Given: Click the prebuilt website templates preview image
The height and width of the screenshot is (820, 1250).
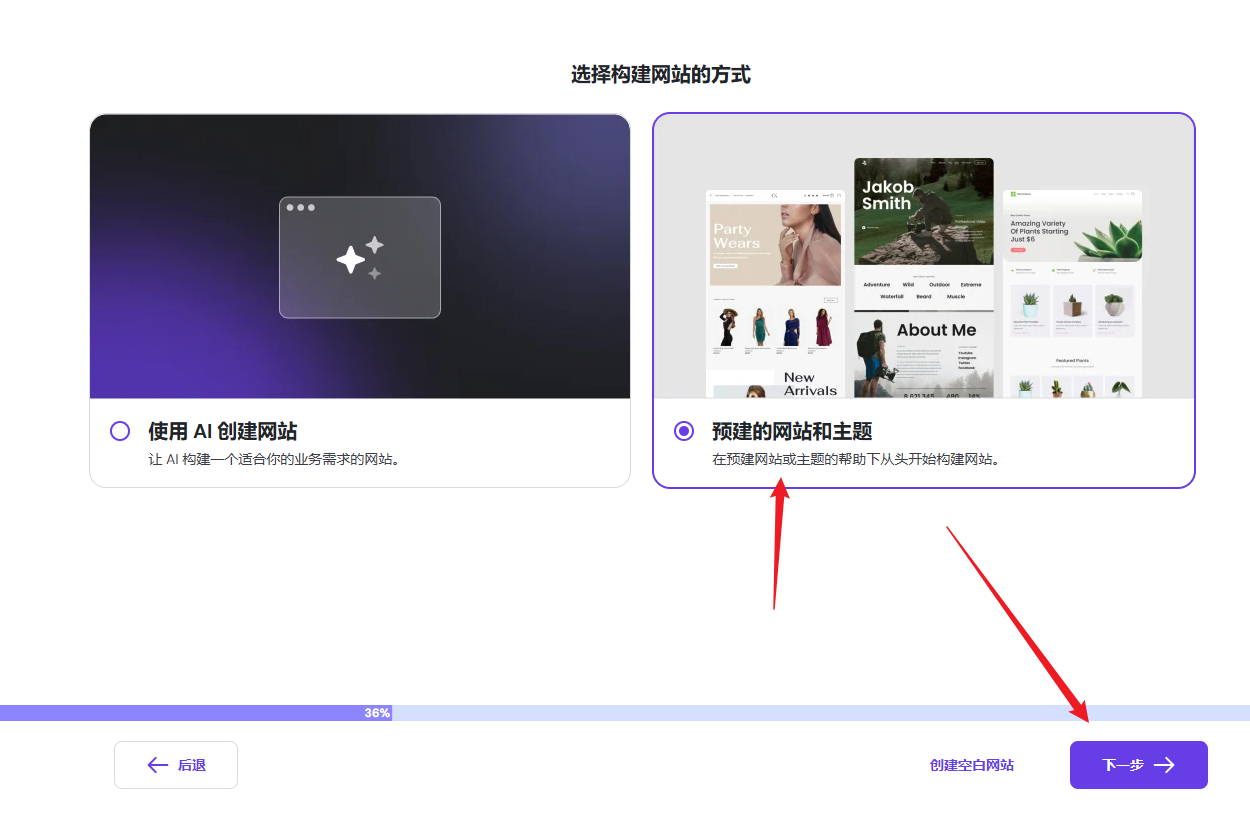Looking at the screenshot, I should (x=924, y=256).
